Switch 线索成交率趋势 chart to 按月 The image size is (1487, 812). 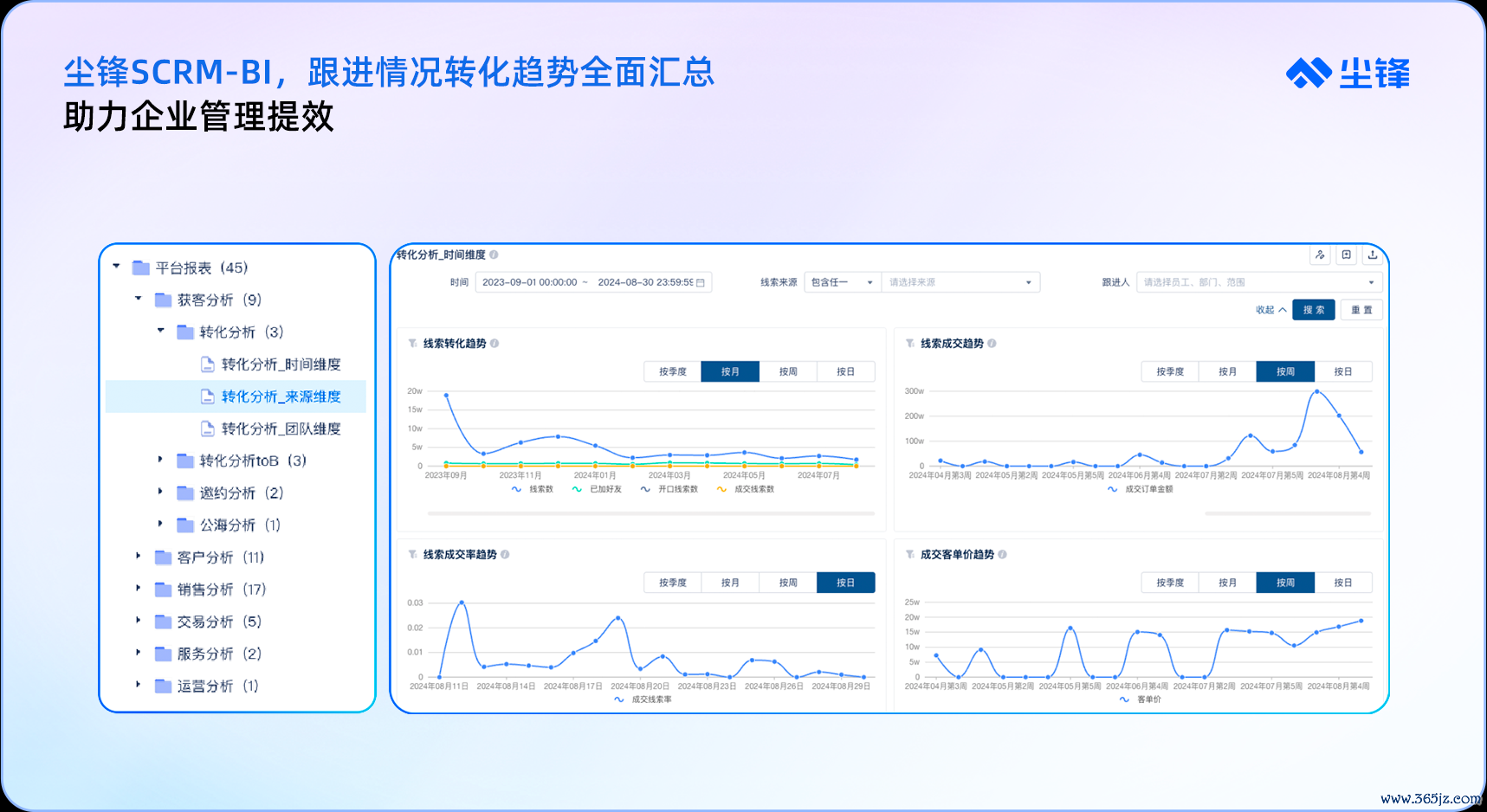731,583
